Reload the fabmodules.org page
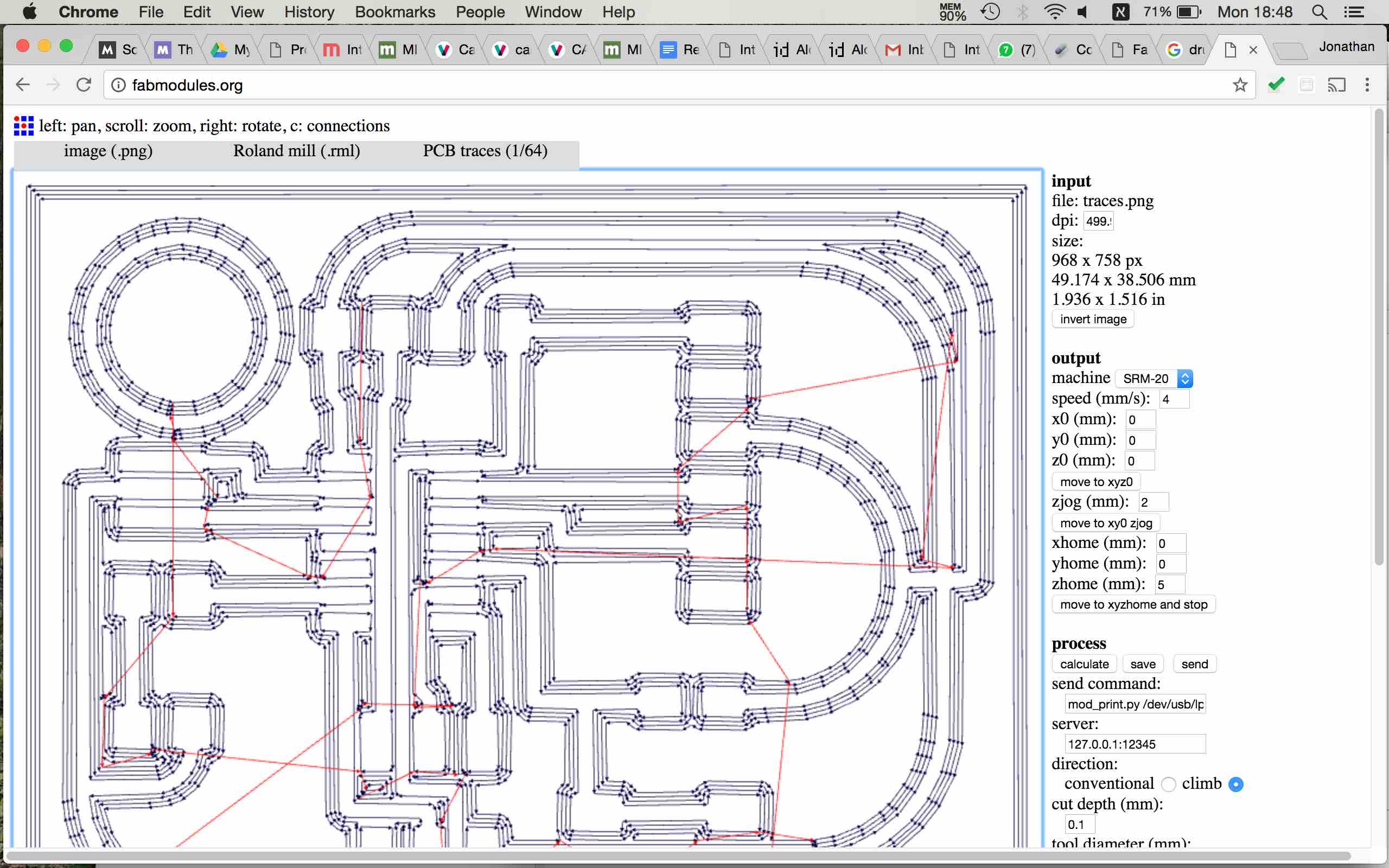This screenshot has height=868, width=1389. coord(84,85)
